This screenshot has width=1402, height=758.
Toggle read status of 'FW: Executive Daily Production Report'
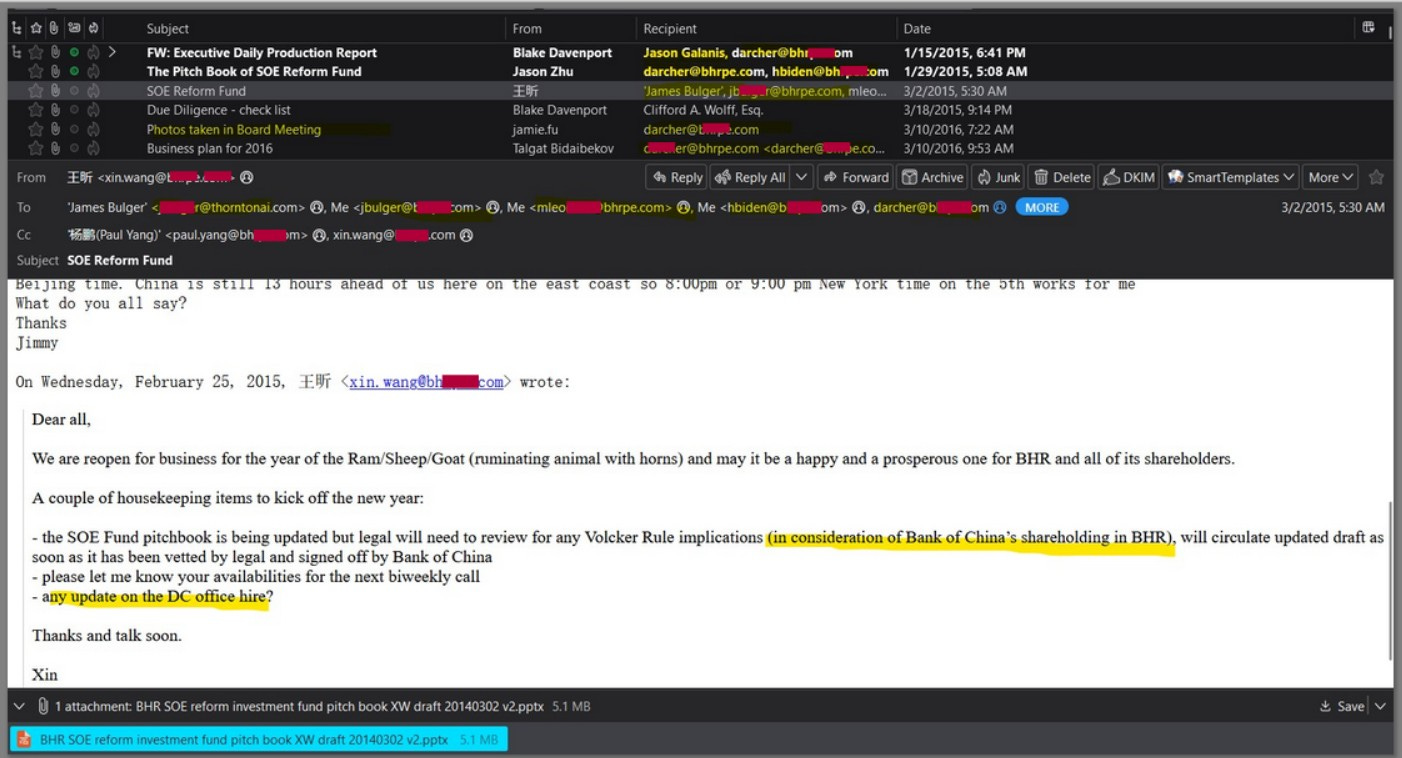coord(74,52)
